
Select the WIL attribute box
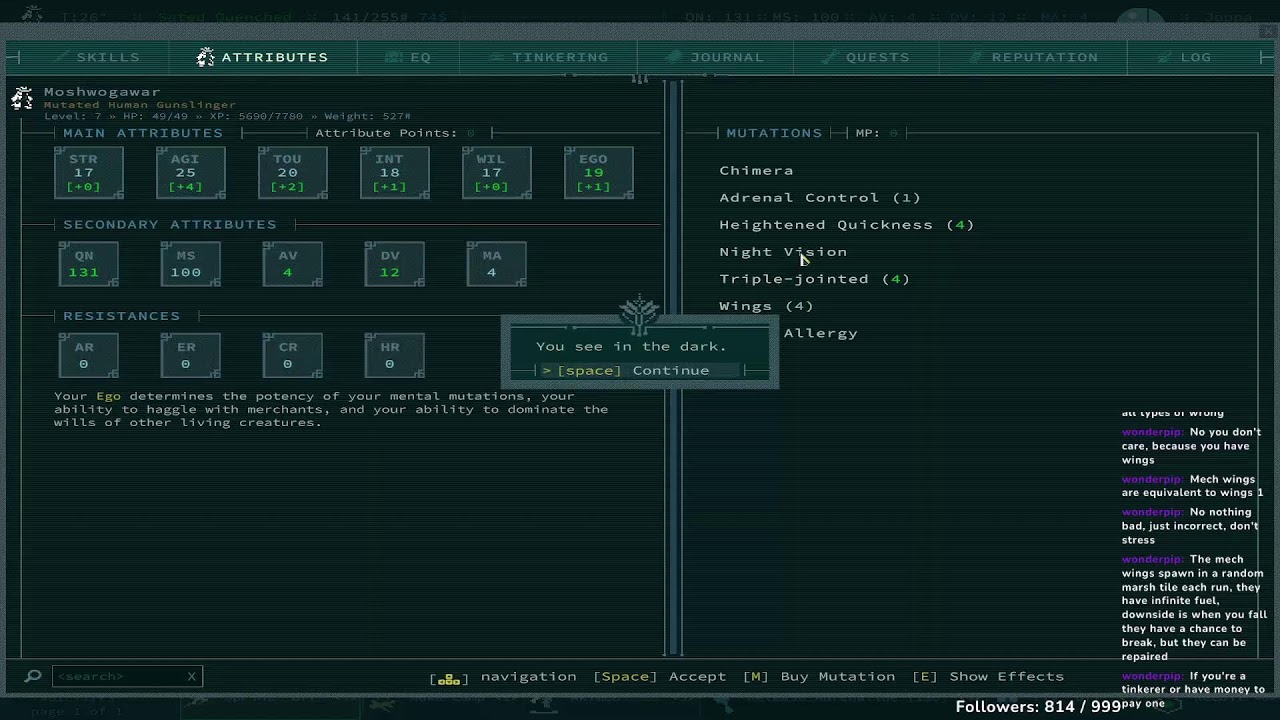point(497,172)
